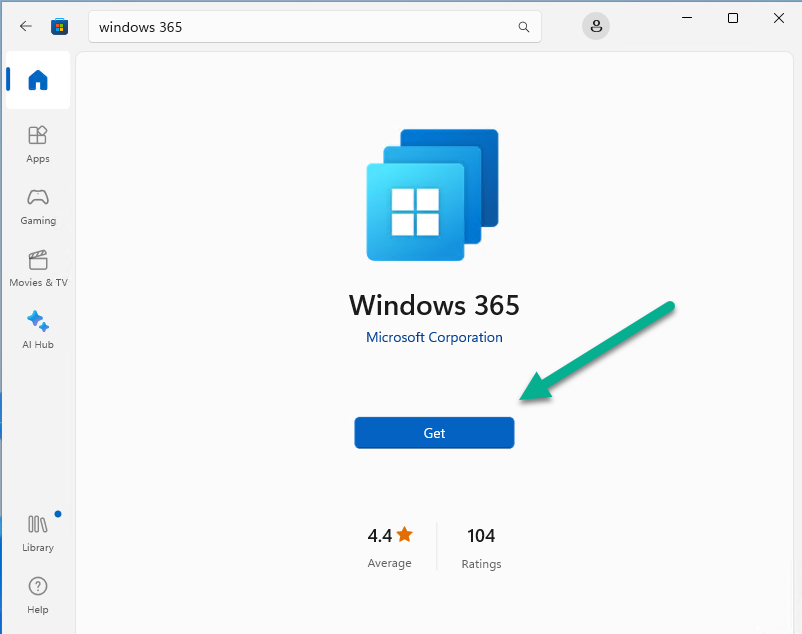Image resolution: width=802 pixels, height=634 pixels.
Task: Click the Windows 365 app title
Action: coord(434,305)
